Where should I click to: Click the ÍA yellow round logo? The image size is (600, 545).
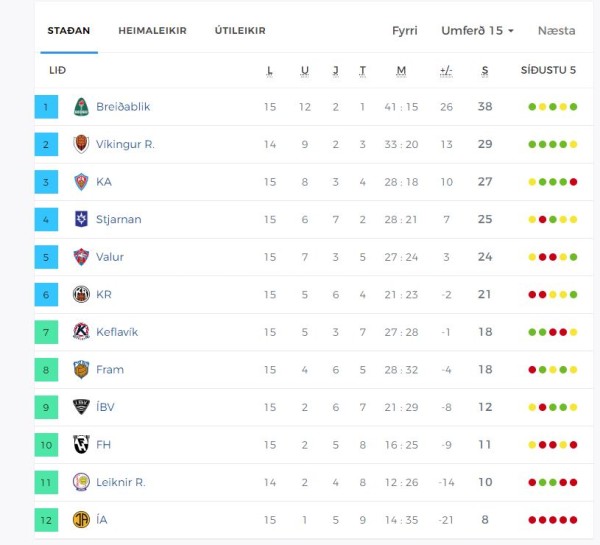[x=81, y=520]
